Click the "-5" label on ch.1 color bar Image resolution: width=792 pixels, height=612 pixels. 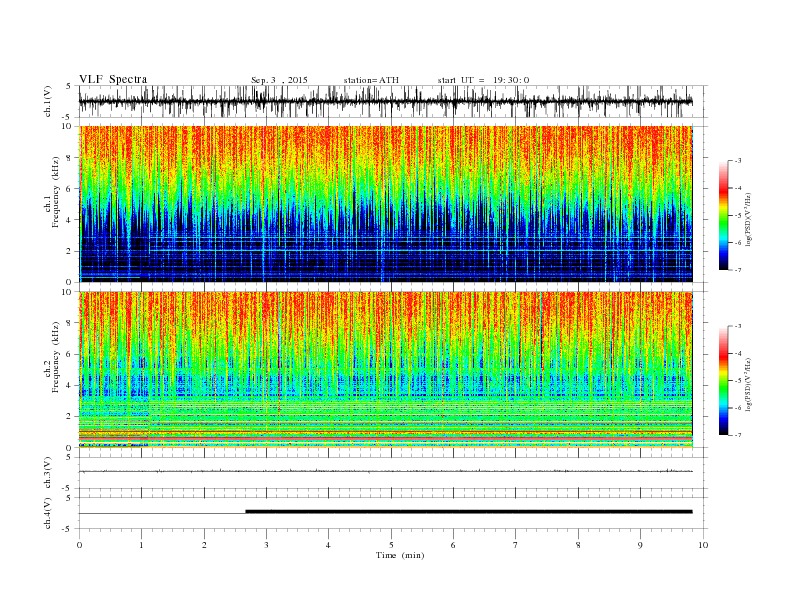737,216
